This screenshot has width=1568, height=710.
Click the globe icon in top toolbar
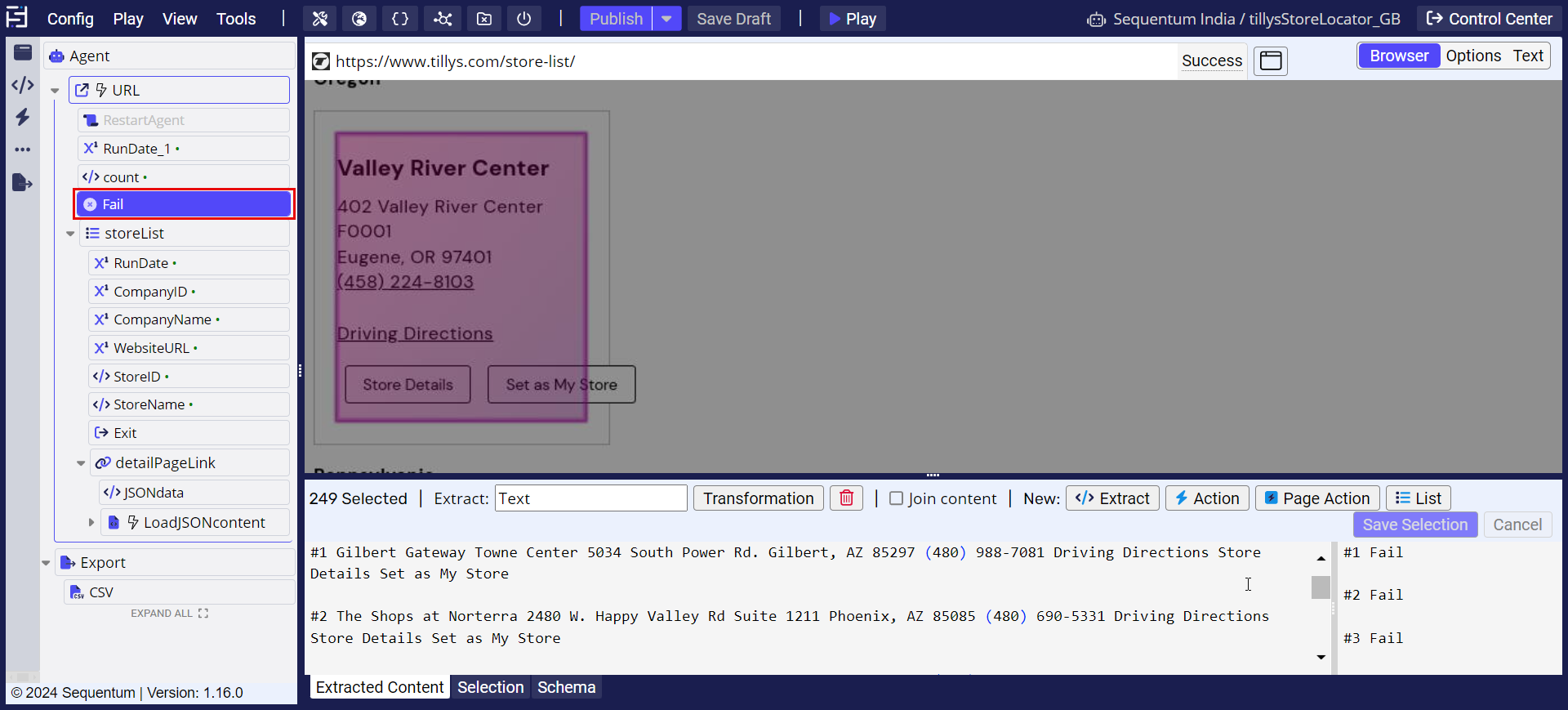(359, 19)
